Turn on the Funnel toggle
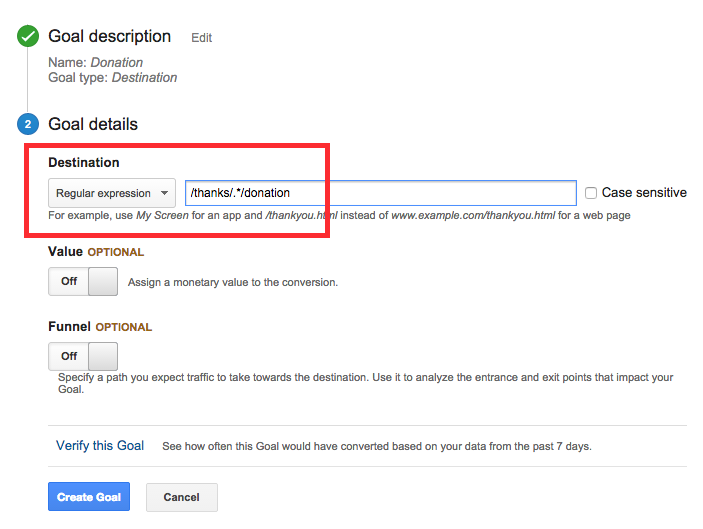 point(83,356)
